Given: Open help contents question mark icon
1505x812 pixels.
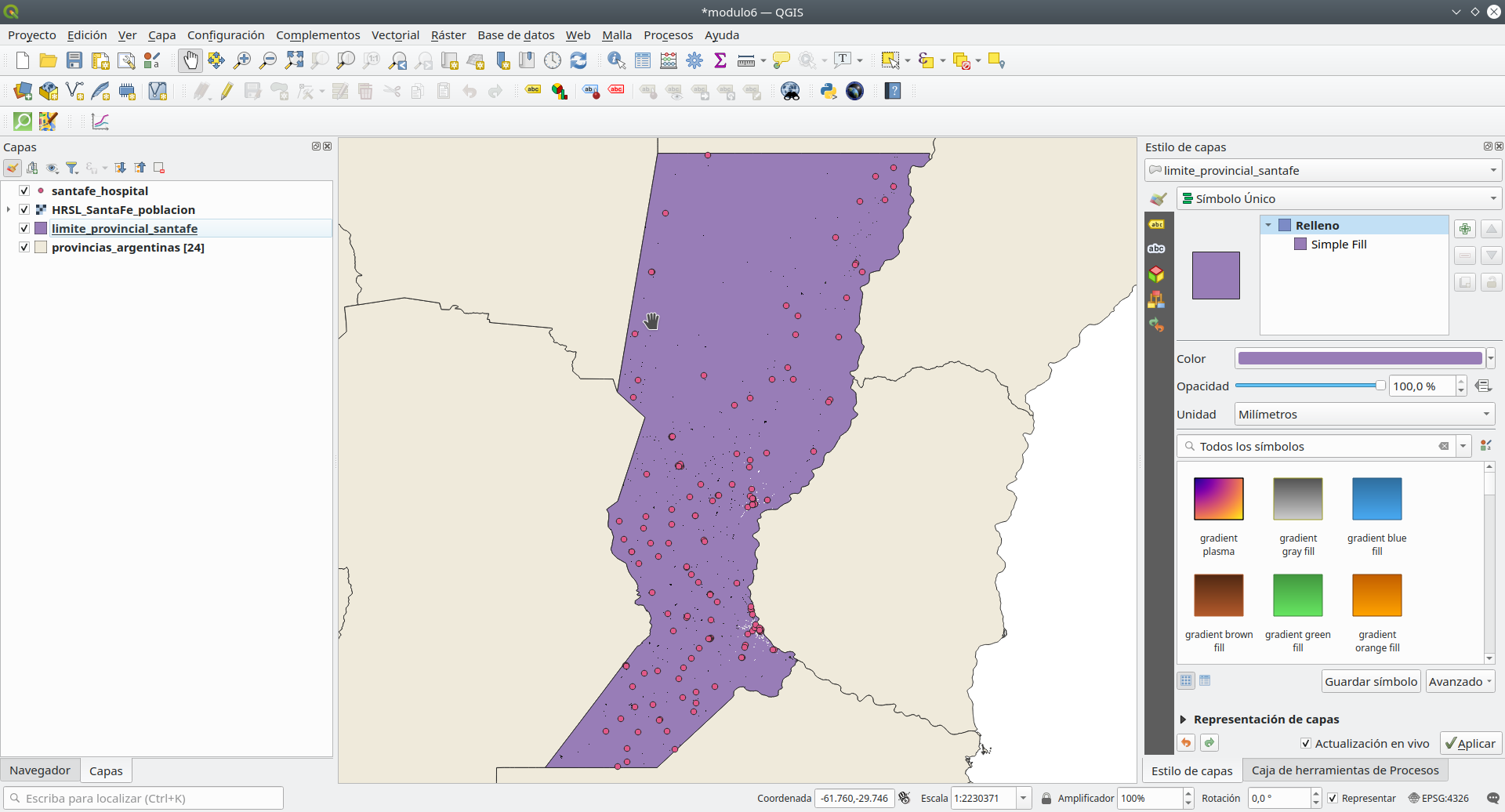Looking at the screenshot, I should tap(893, 91).
